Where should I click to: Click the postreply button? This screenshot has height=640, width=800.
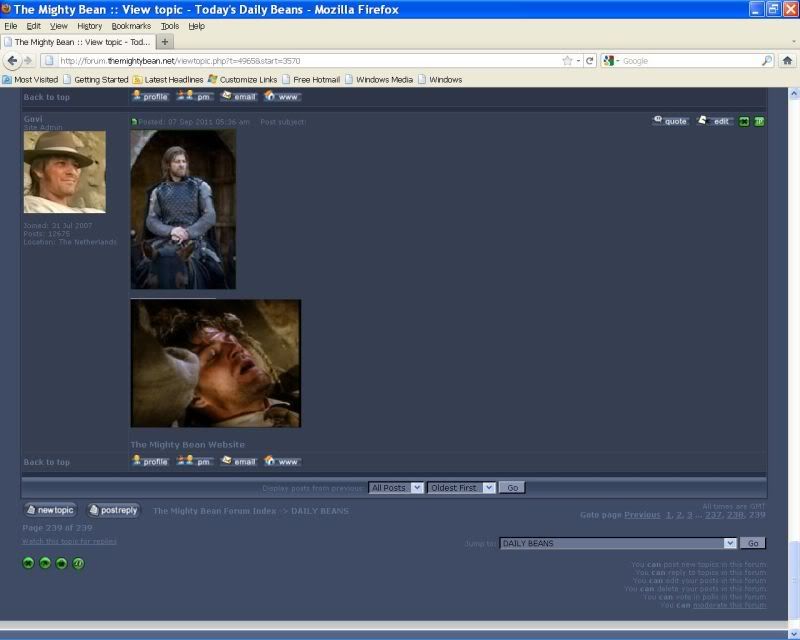point(113,510)
